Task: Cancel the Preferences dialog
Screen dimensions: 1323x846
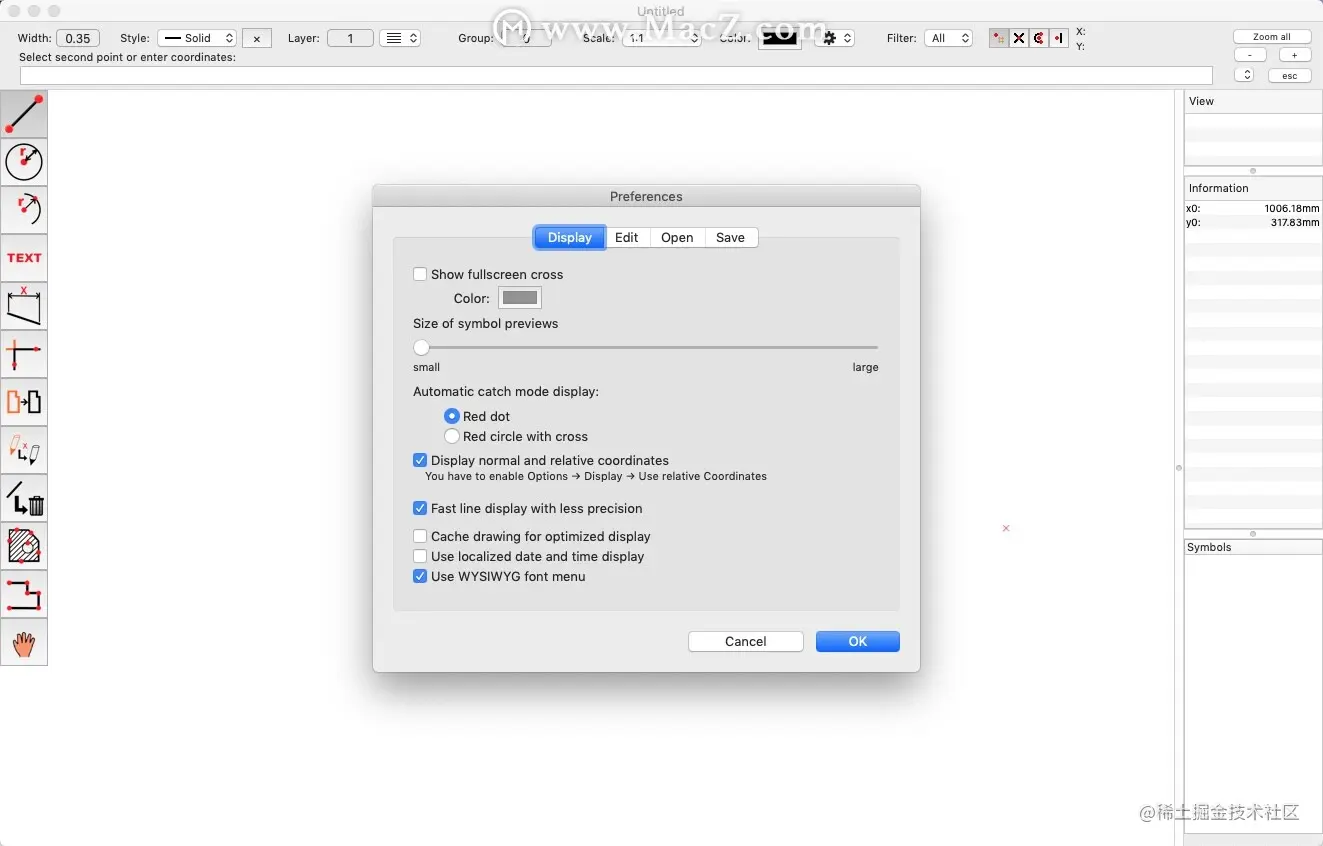Action: 746,641
